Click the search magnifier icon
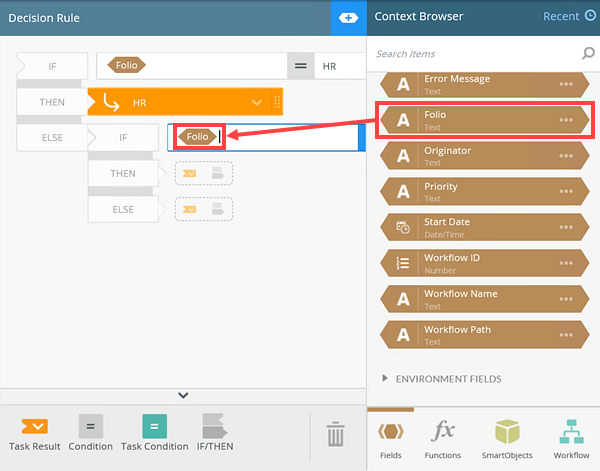The image size is (600, 471). tap(588, 53)
